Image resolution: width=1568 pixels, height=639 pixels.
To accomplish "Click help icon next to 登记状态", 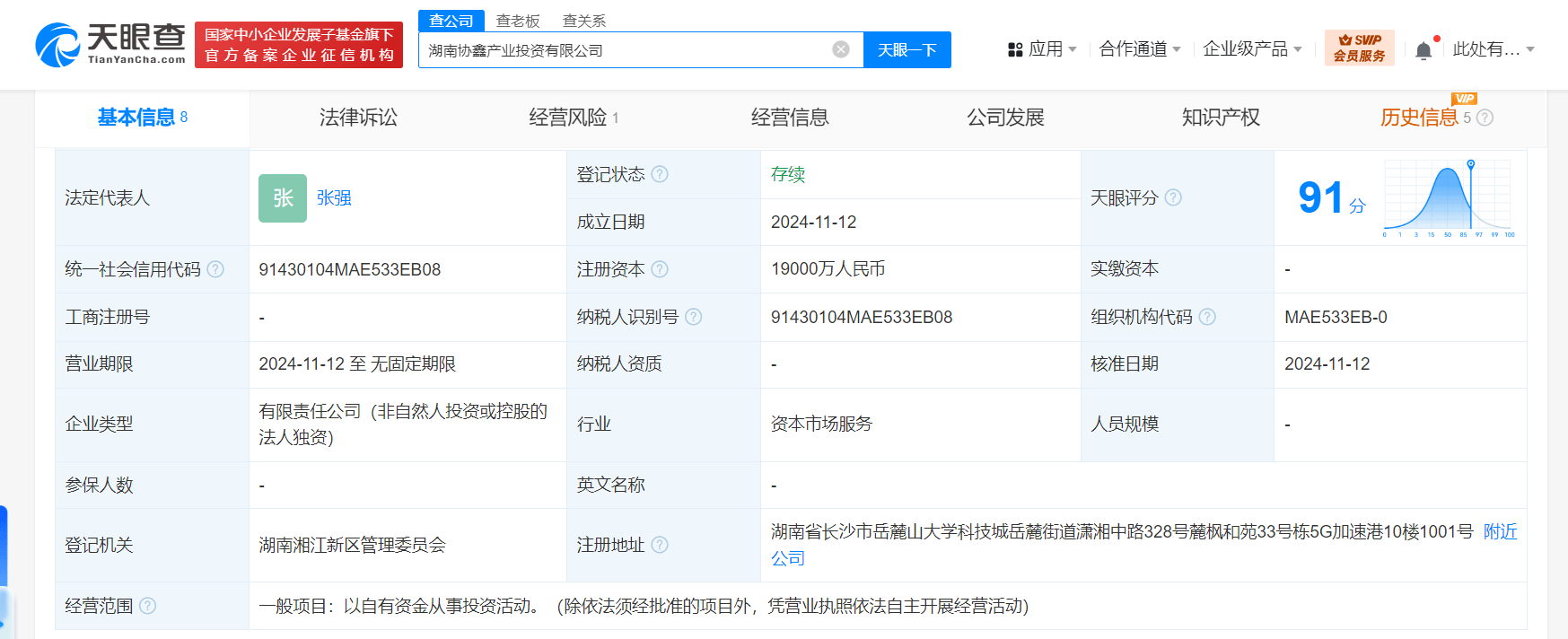I will (660, 174).
